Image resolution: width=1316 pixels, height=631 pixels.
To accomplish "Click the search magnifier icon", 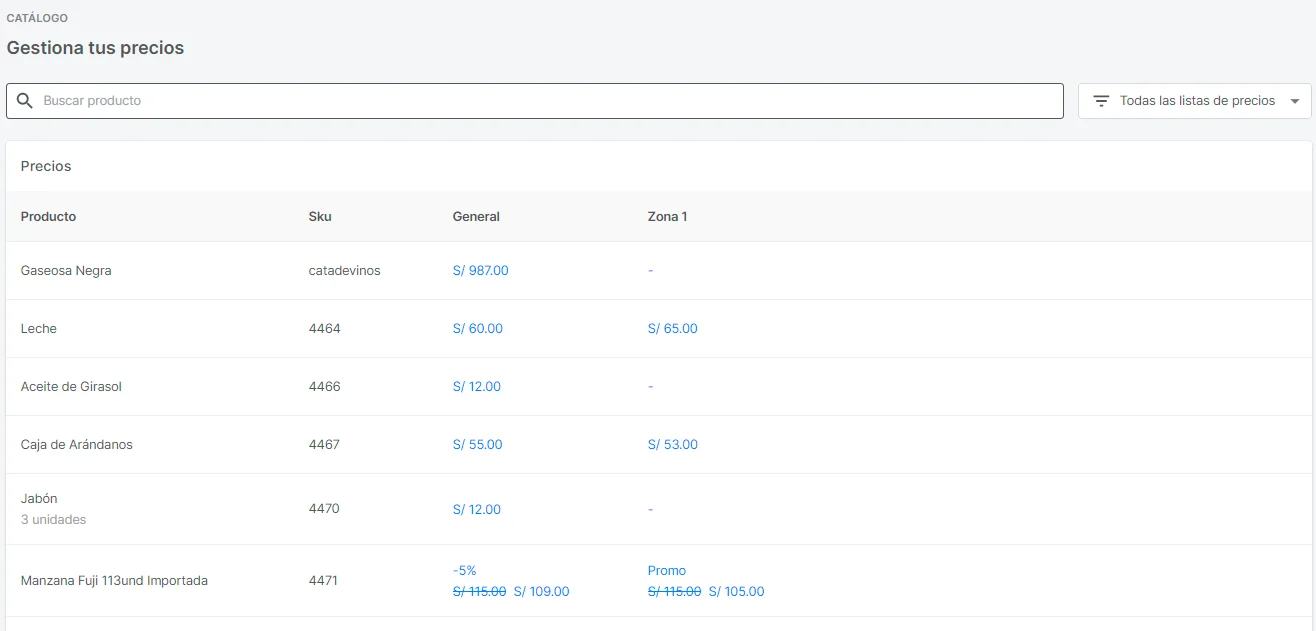I will click(26, 101).
